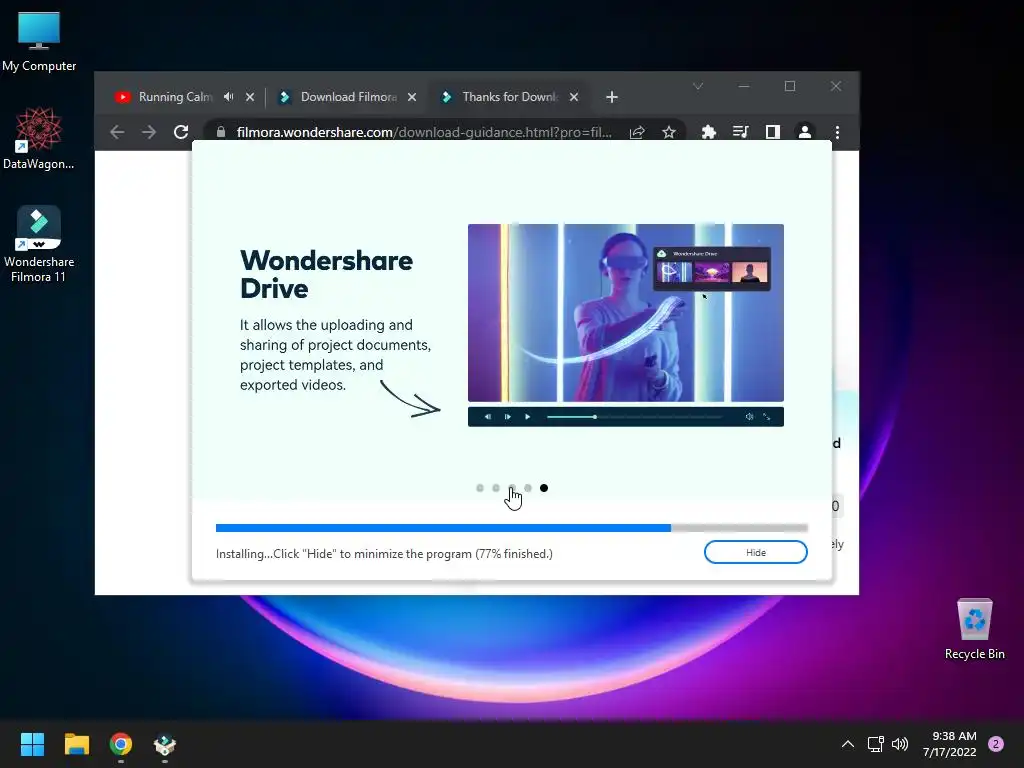This screenshot has width=1024, height=768.
Task: Select the Wondershare Filmora 11 desktop shortcut
Action: tap(39, 244)
